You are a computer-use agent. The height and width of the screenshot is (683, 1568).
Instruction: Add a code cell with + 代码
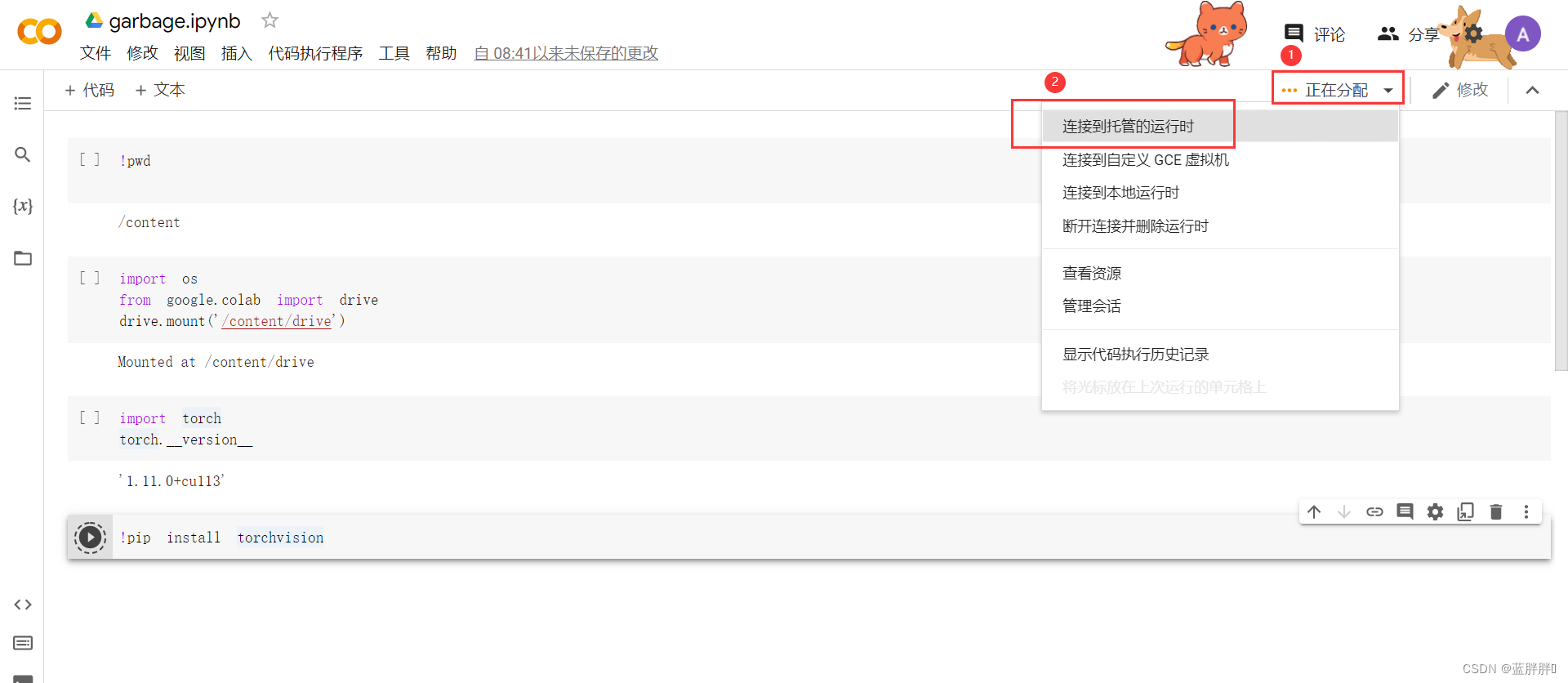pos(89,90)
